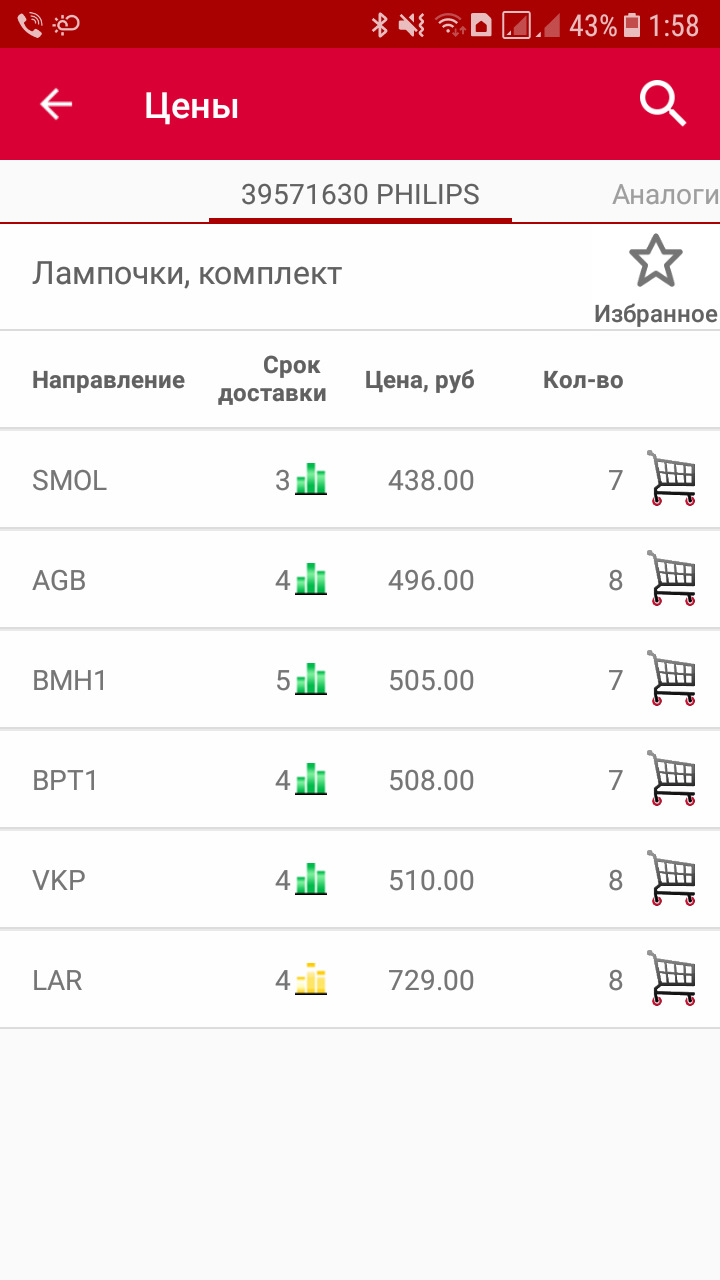Open search with magnifier icon
Viewport: 720px width, 1280px height.
[663, 104]
